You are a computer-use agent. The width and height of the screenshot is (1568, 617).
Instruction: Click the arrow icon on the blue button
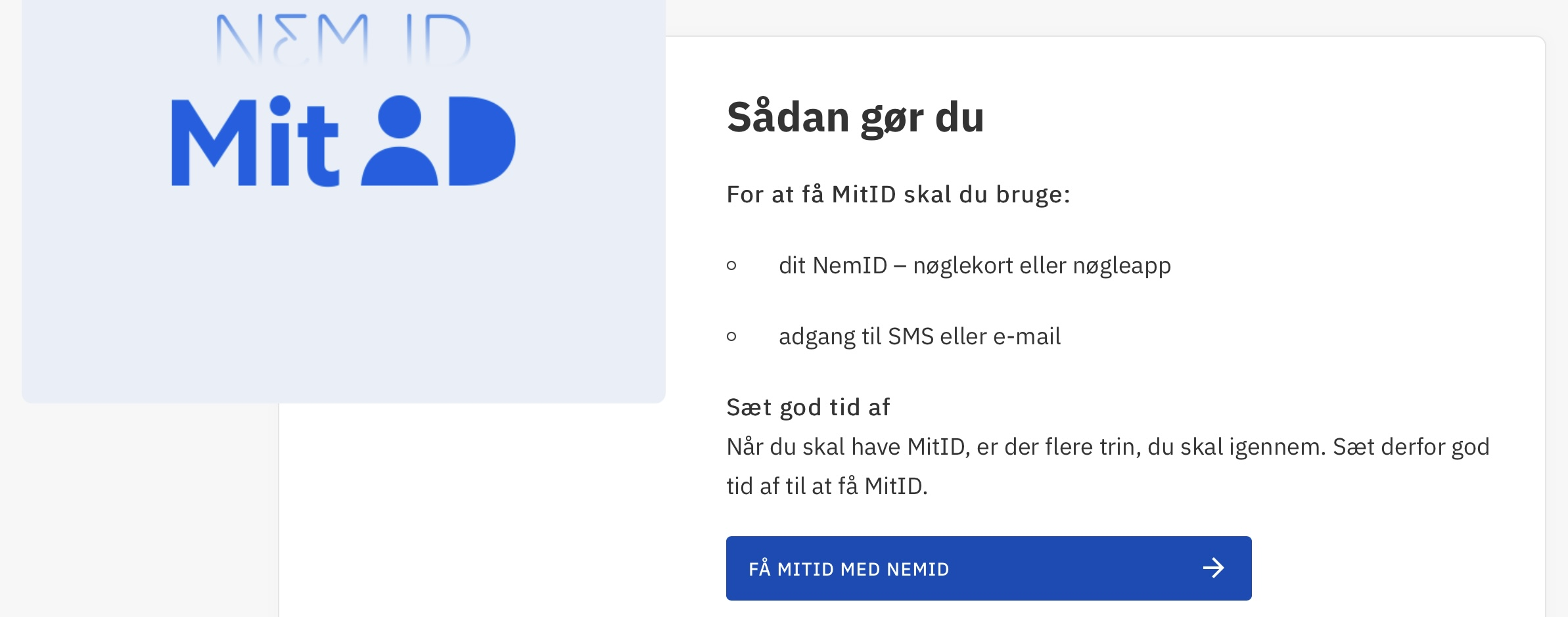coord(1213,568)
